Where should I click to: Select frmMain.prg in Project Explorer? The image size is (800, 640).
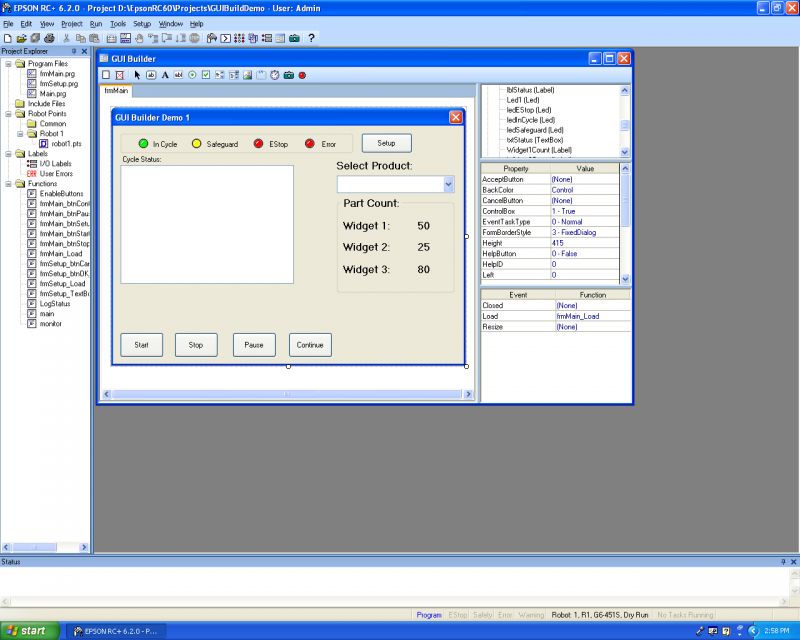coord(57,74)
